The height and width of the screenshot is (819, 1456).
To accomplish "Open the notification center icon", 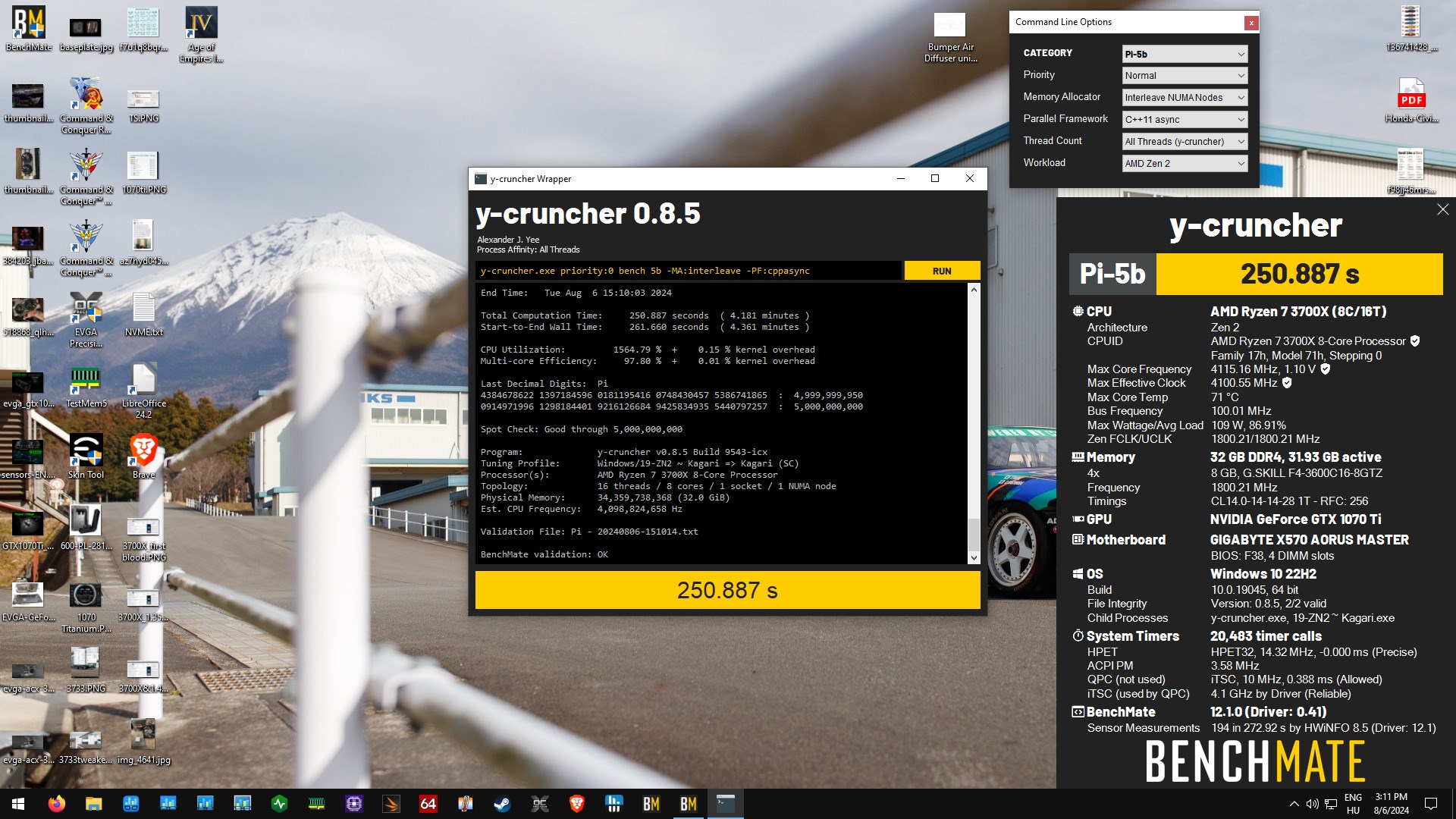I will click(1431, 804).
